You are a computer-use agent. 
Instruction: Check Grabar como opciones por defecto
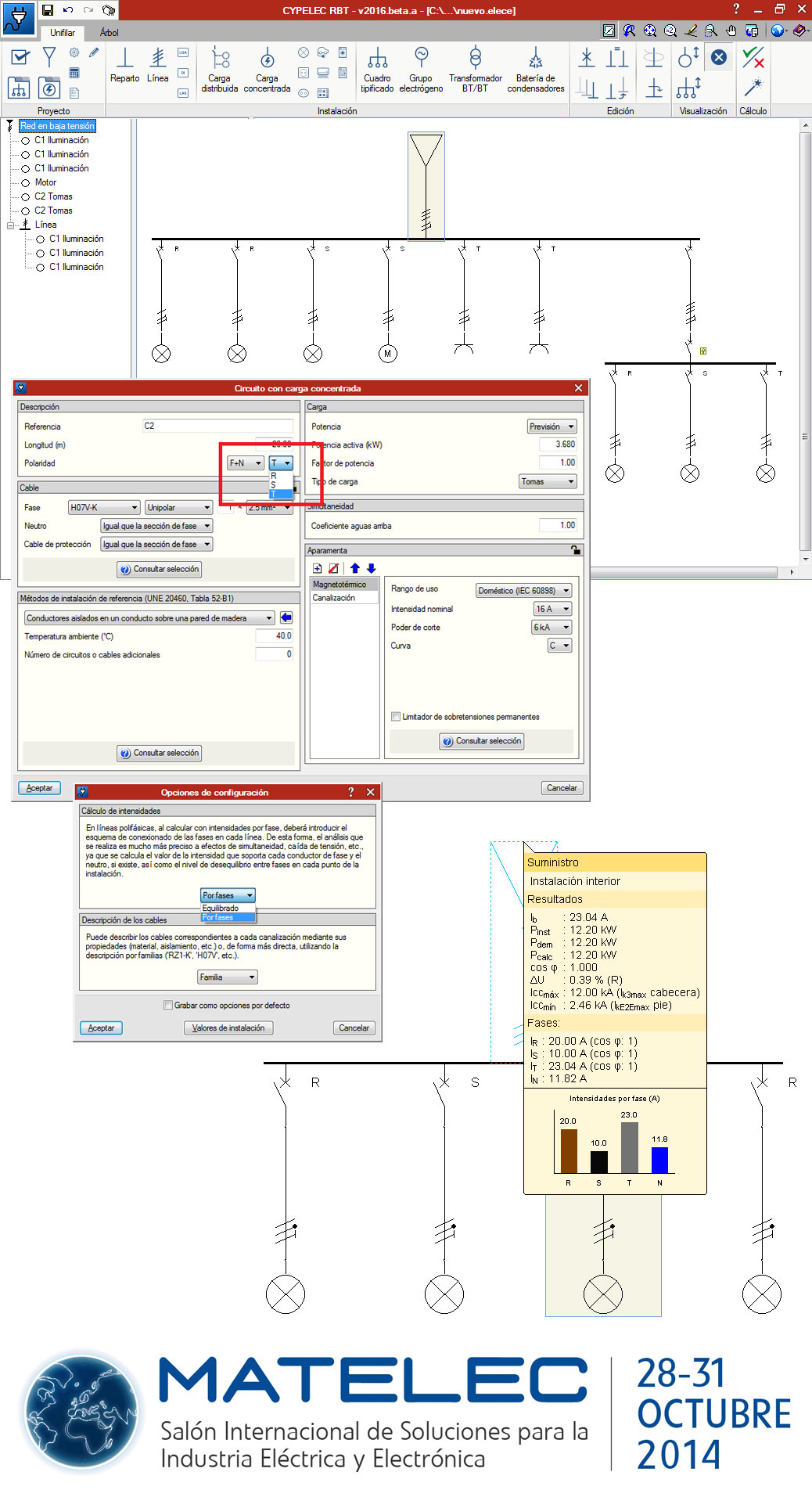click(x=168, y=1006)
